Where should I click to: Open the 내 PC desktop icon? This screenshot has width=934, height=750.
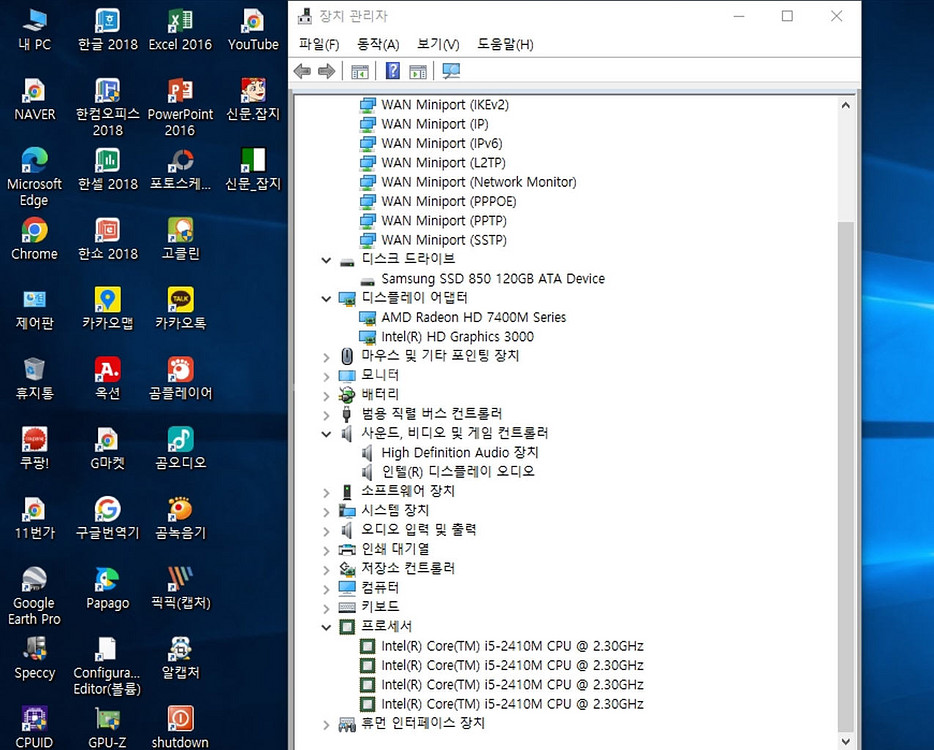point(35,30)
